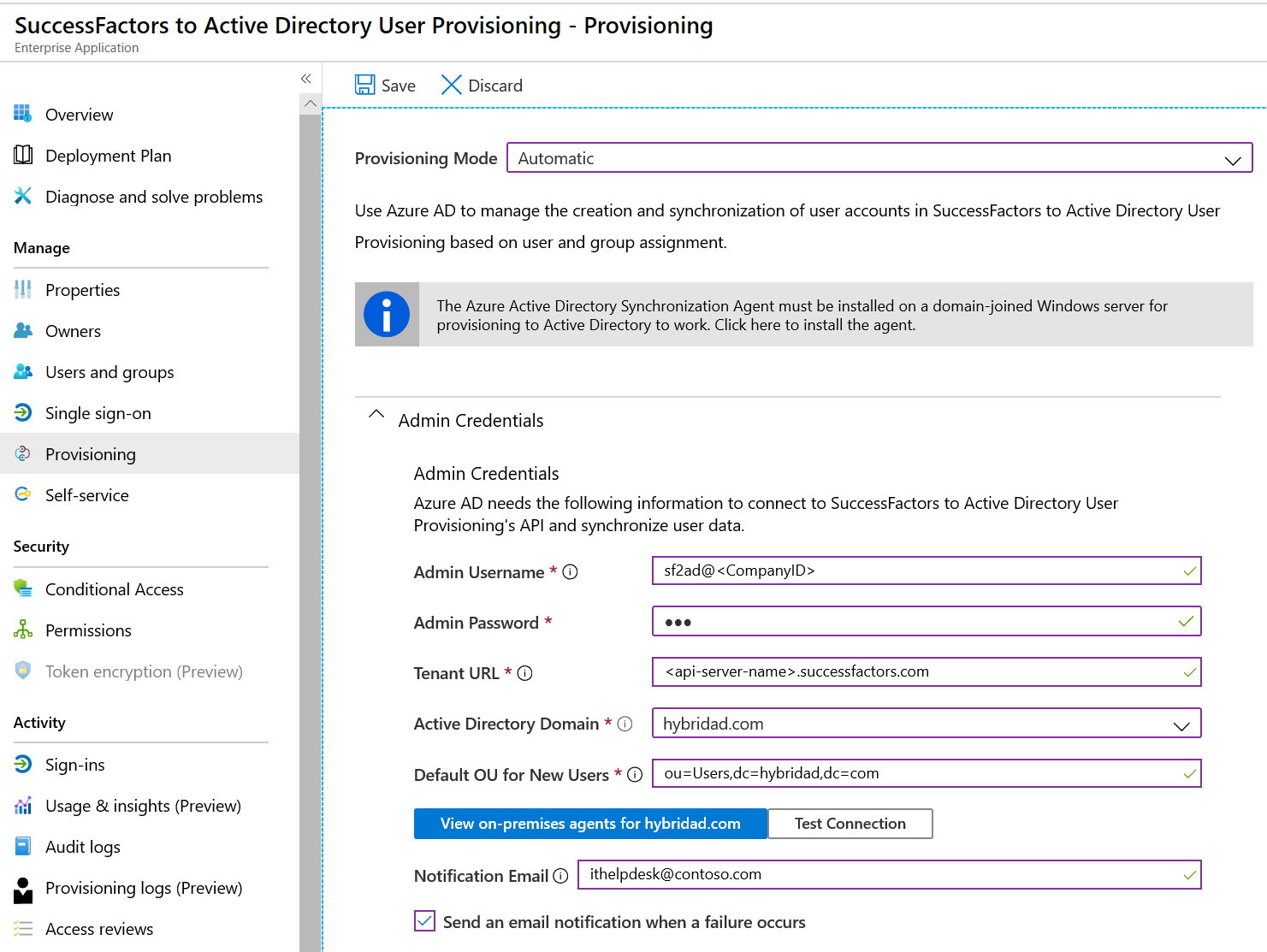Open Self-service menu item
The image size is (1267, 952).
point(86,495)
